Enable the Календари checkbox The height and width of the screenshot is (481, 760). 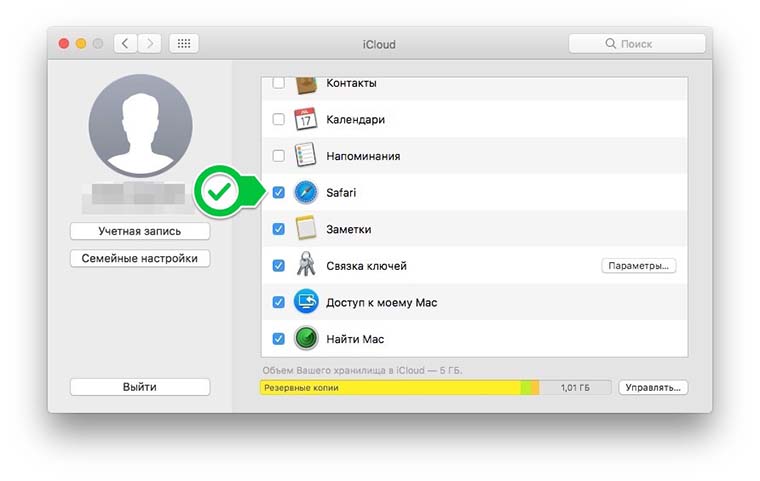coord(278,119)
